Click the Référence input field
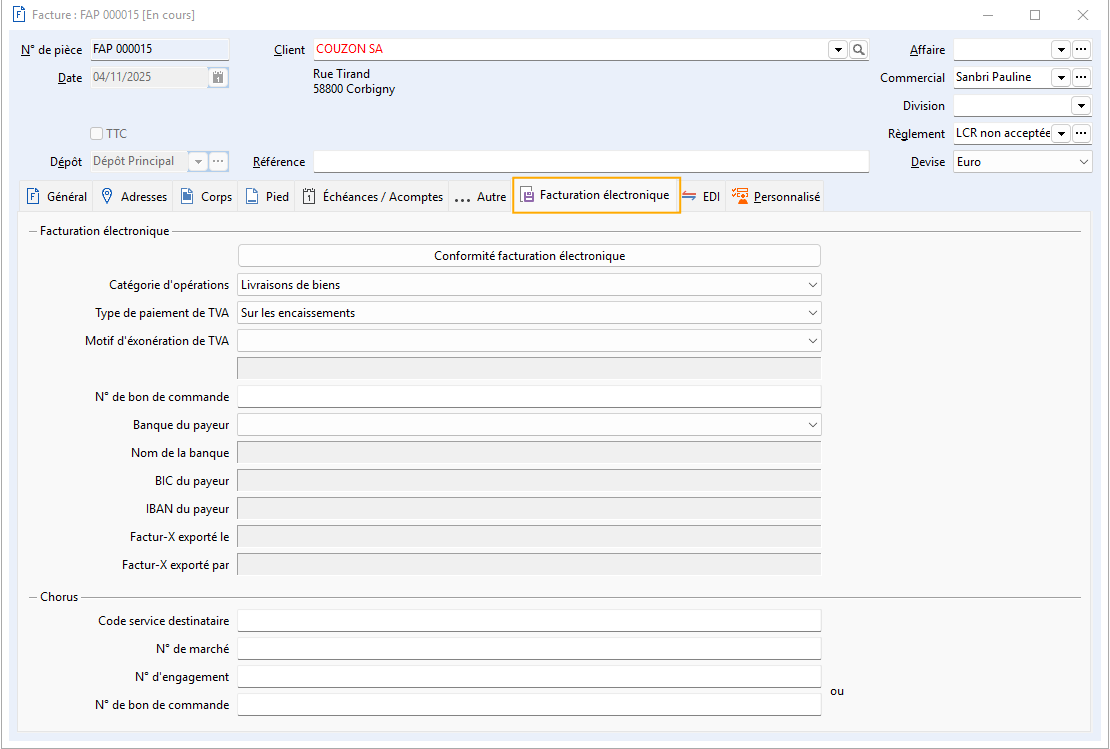Image resolution: width=1110 pixels, height=749 pixels. pos(590,162)
